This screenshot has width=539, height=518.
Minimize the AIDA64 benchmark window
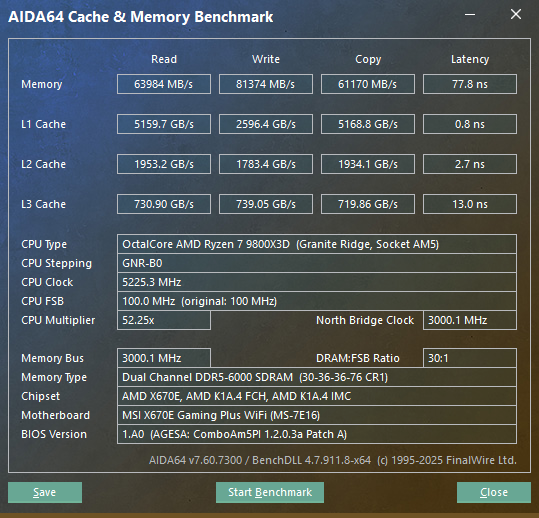470,15
